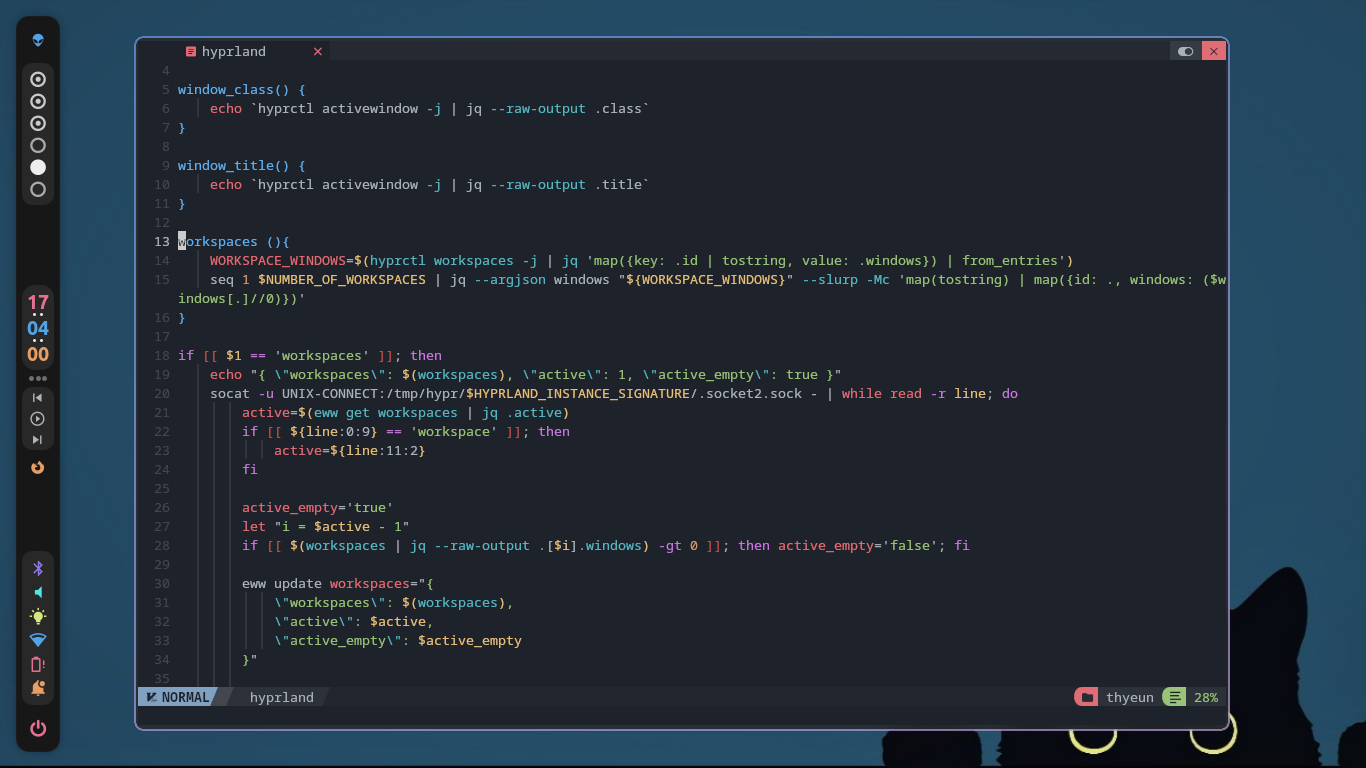Click '.class`' at the end of line 6
This screenshot has height=768, width=1366.
point(622,108)
